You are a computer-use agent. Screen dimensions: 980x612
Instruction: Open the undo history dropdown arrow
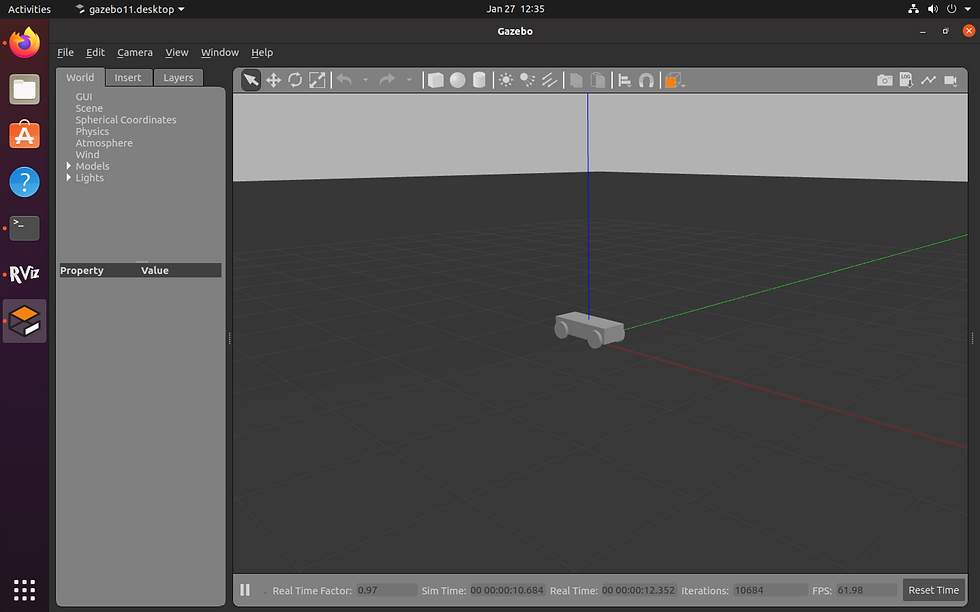click(x=366, y=80)
